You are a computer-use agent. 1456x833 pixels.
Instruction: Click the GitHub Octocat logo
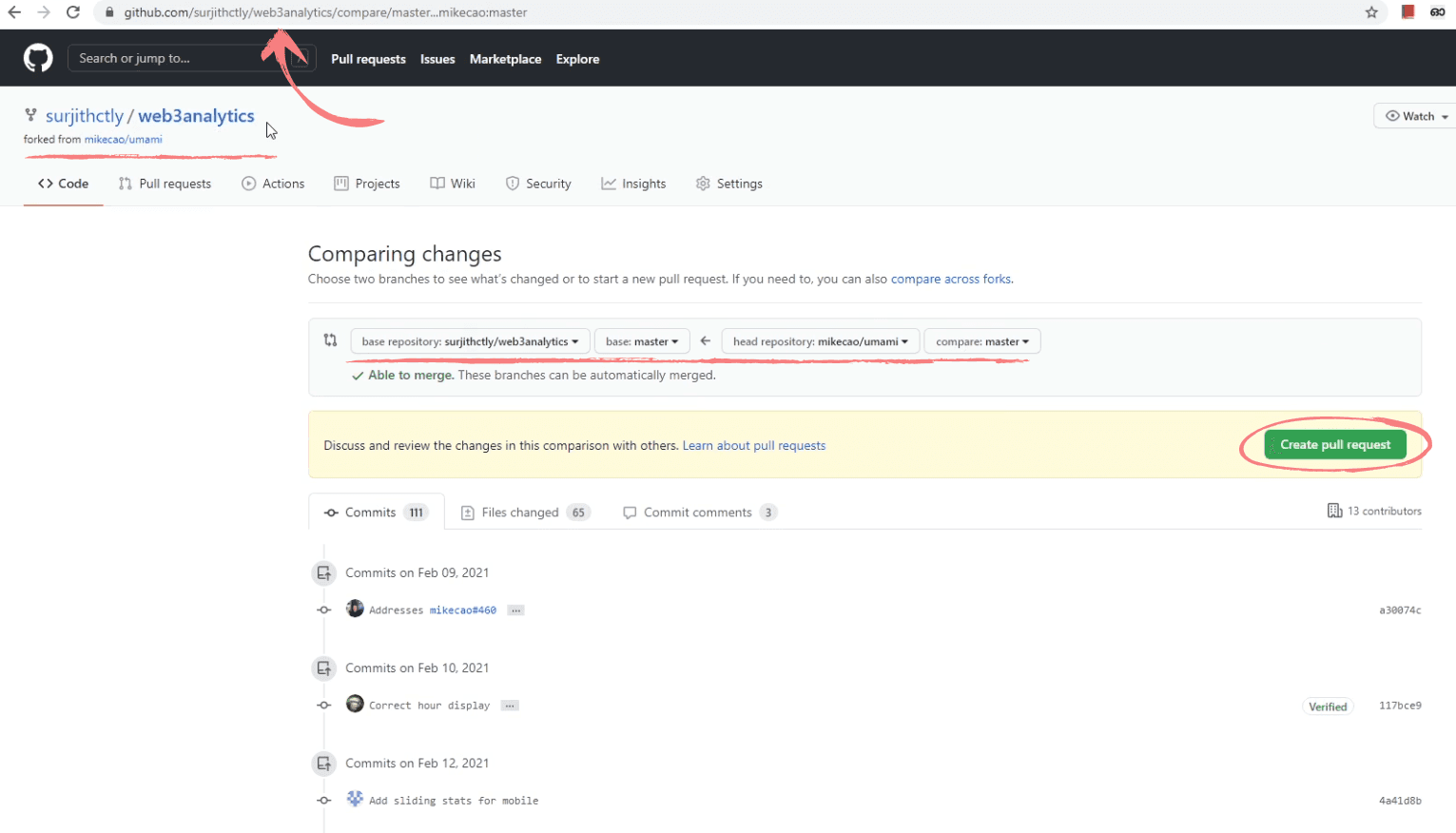(38, 58)
